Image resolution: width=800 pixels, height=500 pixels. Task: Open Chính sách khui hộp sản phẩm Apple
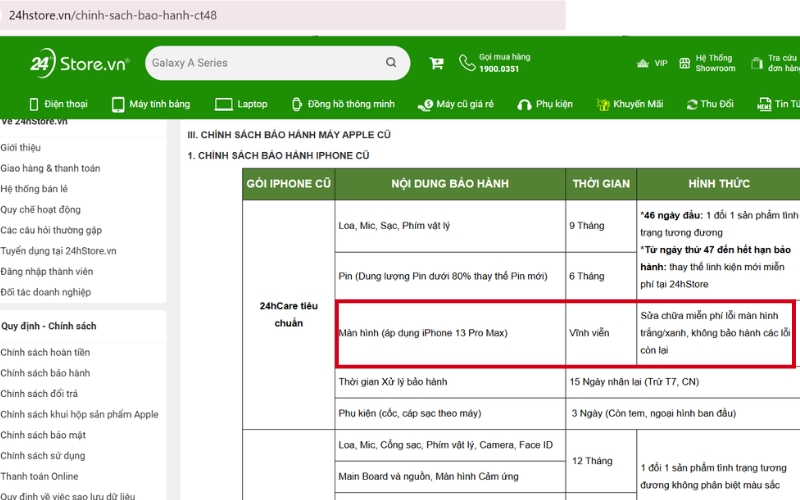click(x=79, y=414)
